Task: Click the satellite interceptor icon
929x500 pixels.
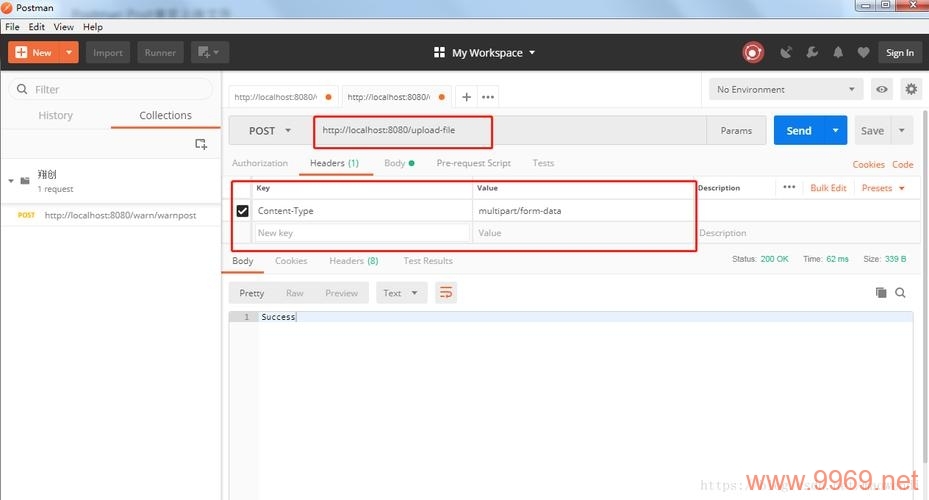Action: [x=786, y=53]
